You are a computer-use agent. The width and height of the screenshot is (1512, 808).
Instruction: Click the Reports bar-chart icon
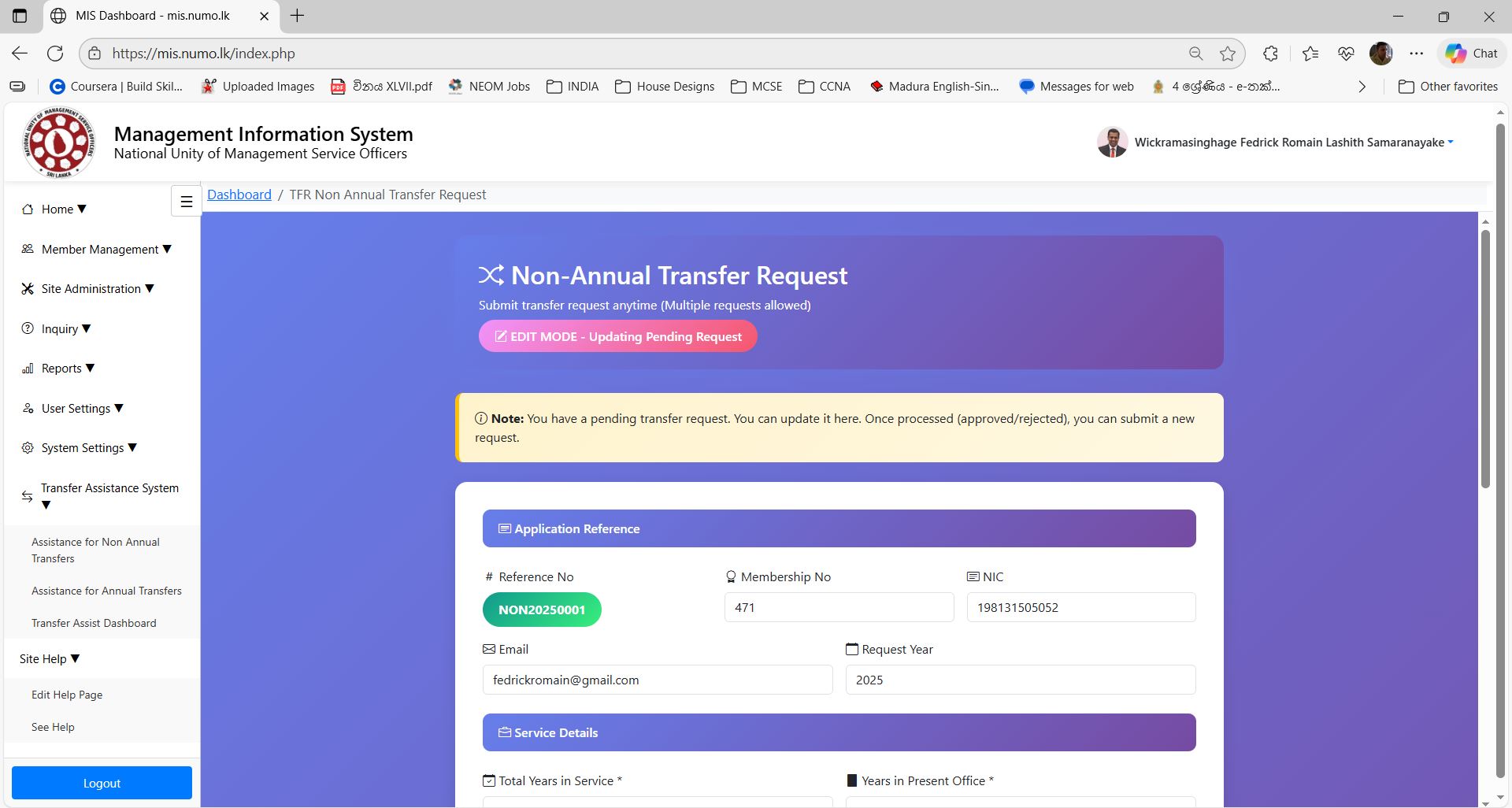click(26, 368)
